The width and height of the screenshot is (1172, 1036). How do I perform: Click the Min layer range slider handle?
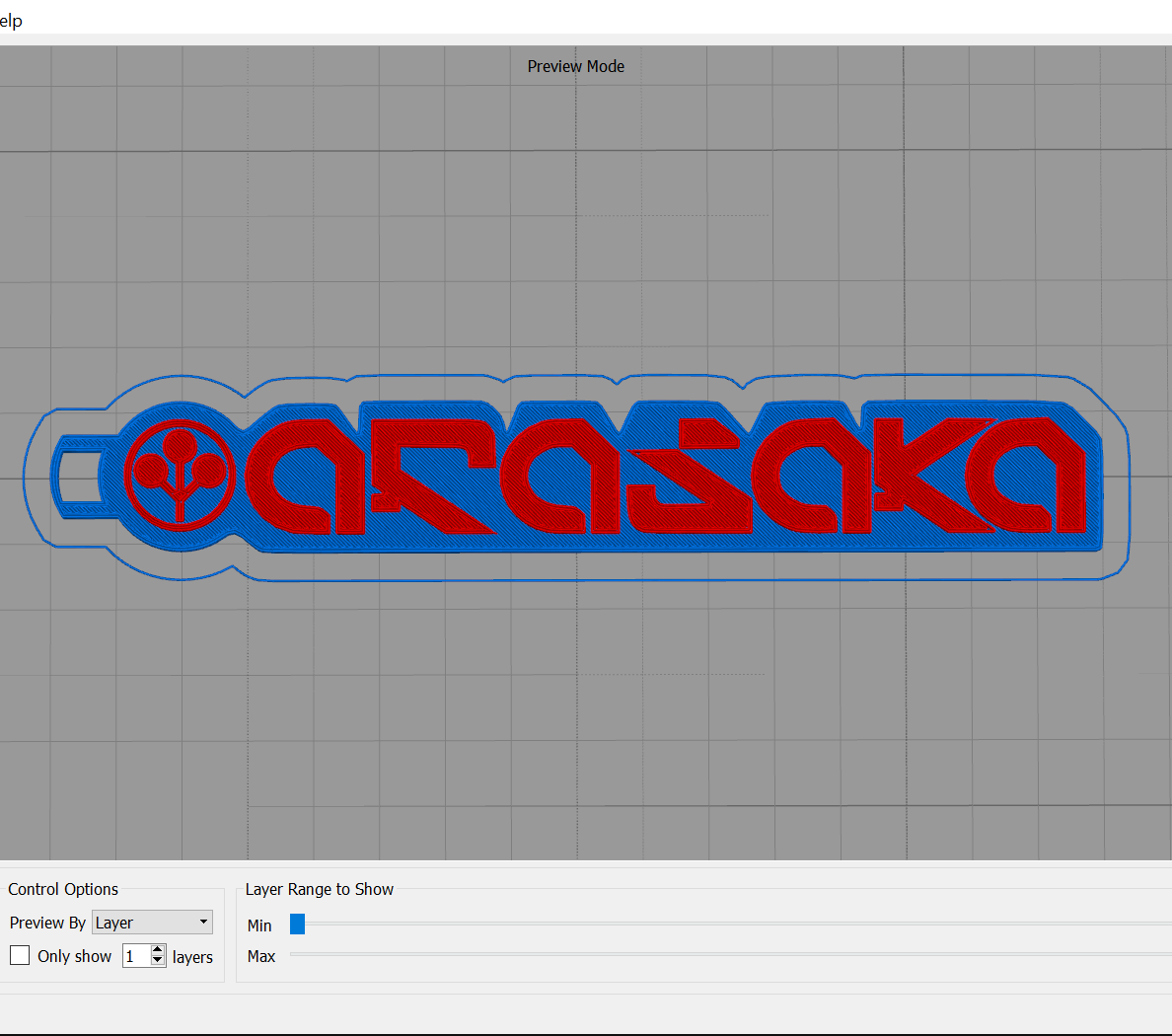click(x=297, y=924)
